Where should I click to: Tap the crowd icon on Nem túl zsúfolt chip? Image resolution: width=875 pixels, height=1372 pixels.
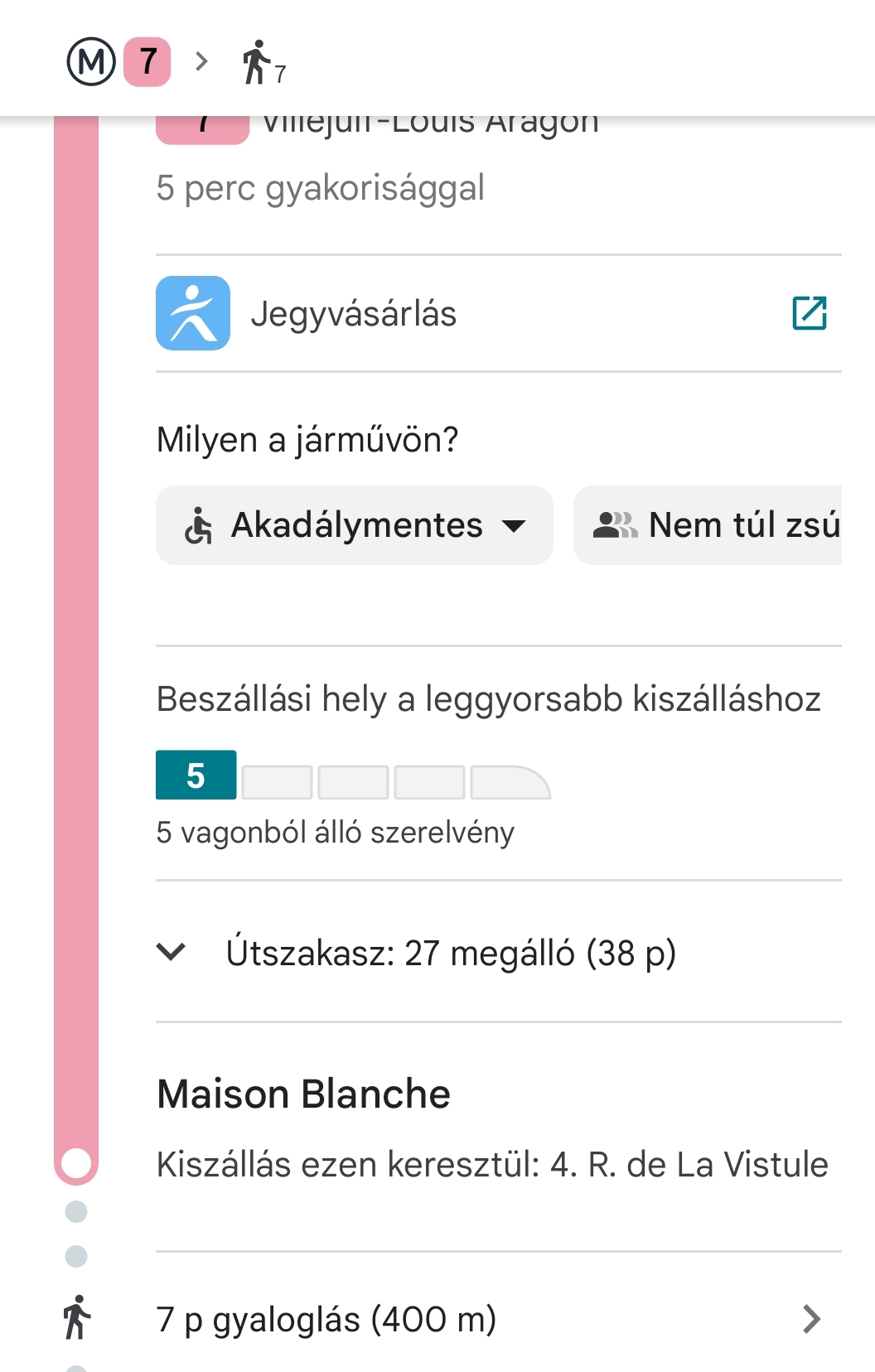pos(615,525)
